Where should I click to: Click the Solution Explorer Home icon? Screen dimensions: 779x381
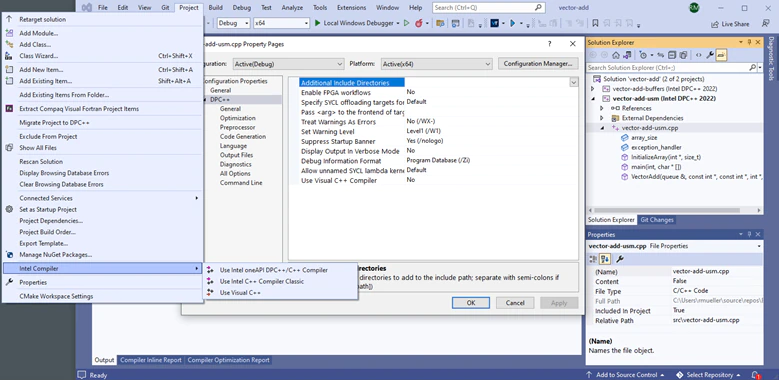tap(616, 55)
